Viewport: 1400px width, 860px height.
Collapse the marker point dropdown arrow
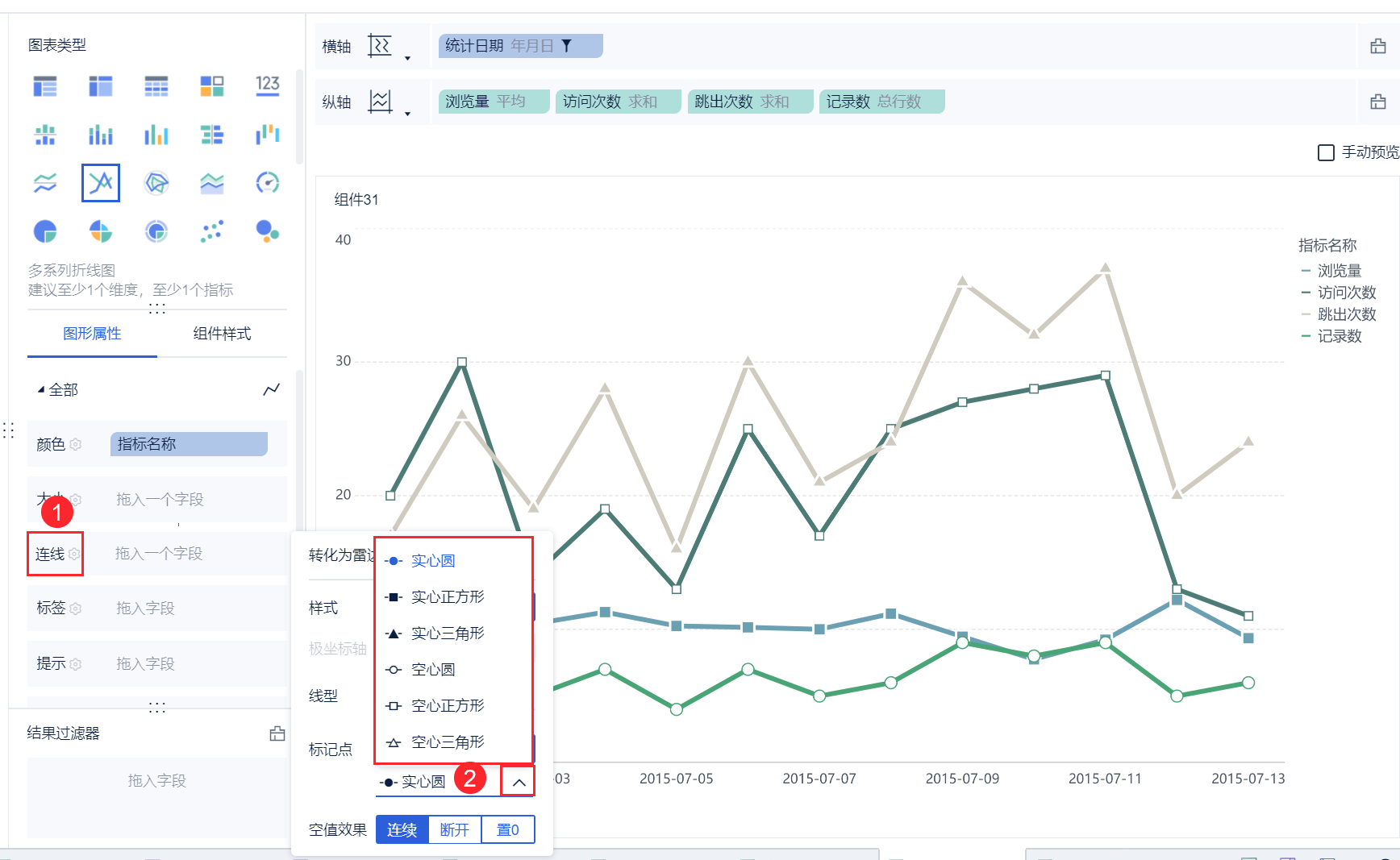[519, 782]
